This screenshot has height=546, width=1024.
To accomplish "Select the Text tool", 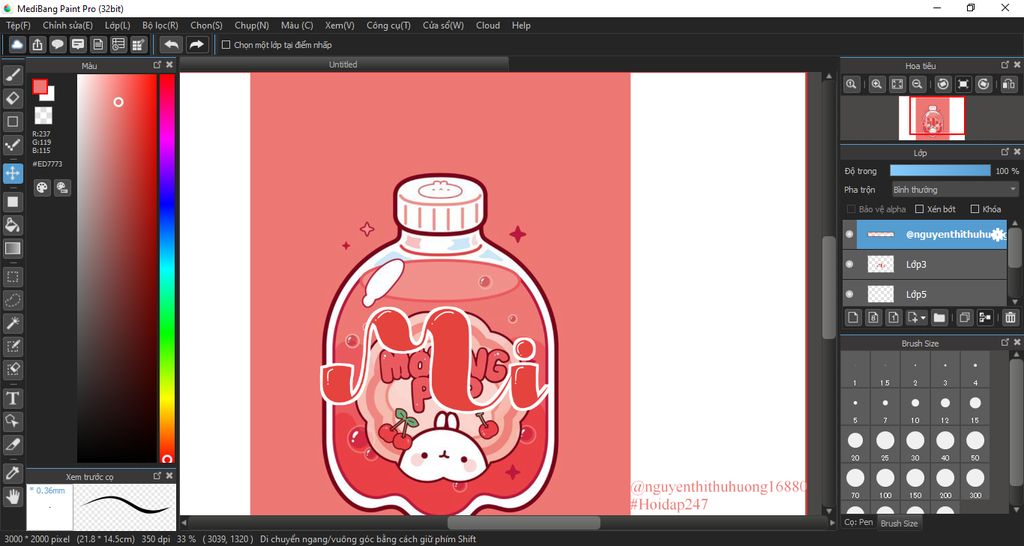I will pos(13,398).
